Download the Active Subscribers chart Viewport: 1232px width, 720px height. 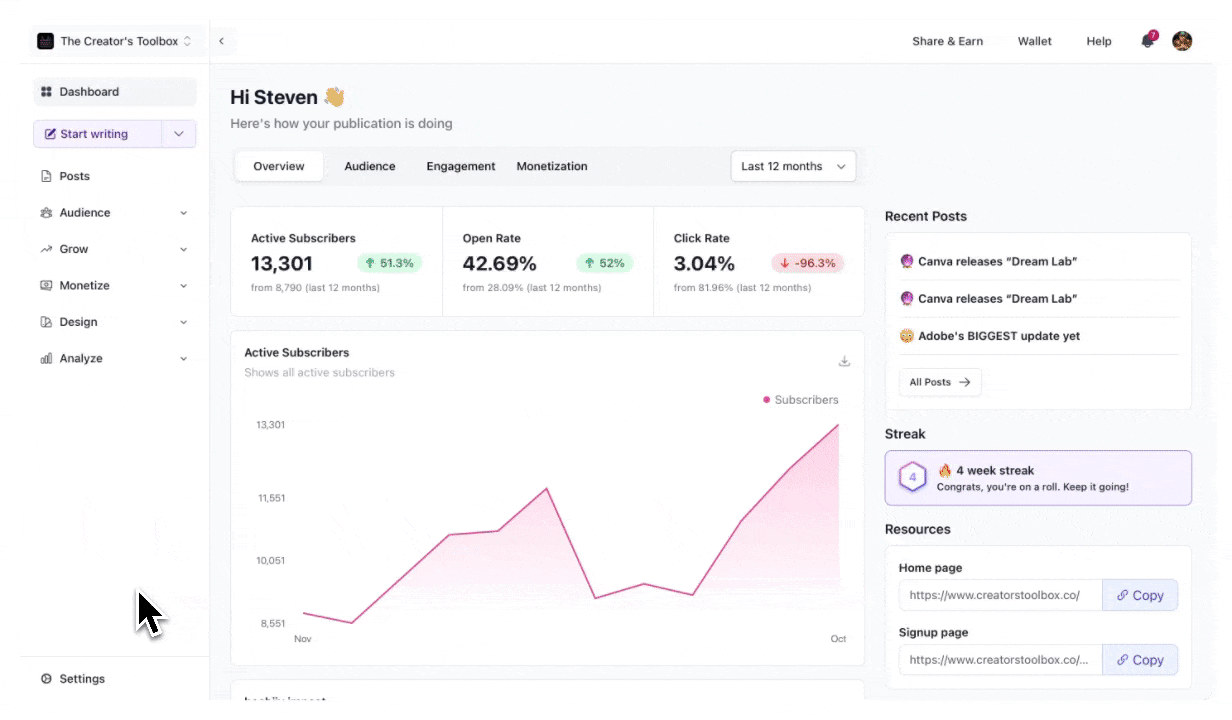pos(844,361)
